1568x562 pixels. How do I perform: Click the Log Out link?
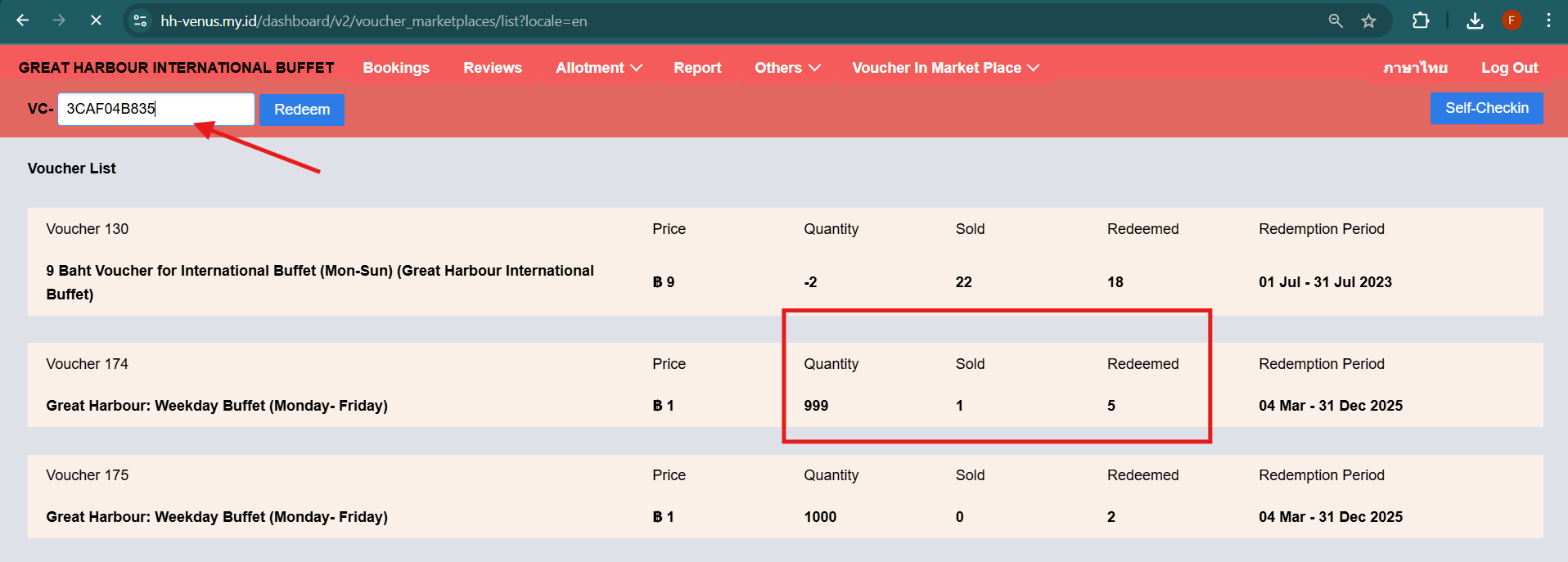click(x=1509, y=68)
